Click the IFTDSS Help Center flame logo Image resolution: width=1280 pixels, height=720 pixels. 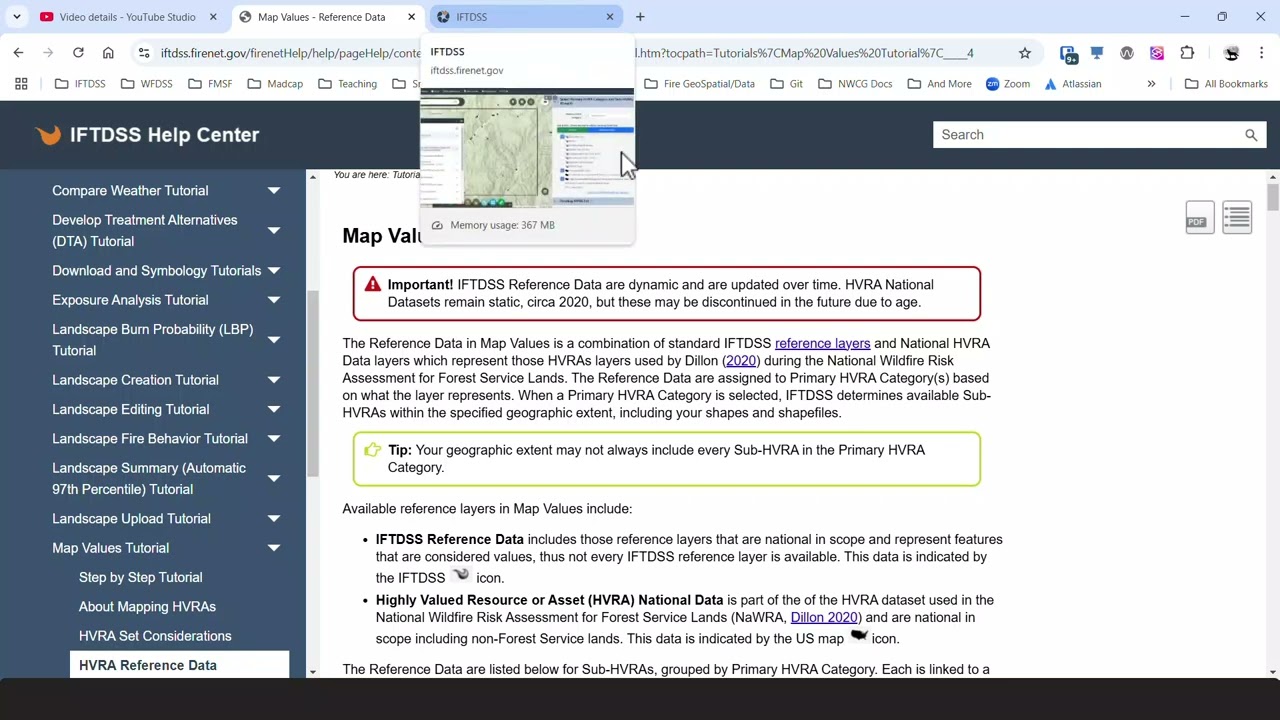(47, 135)
